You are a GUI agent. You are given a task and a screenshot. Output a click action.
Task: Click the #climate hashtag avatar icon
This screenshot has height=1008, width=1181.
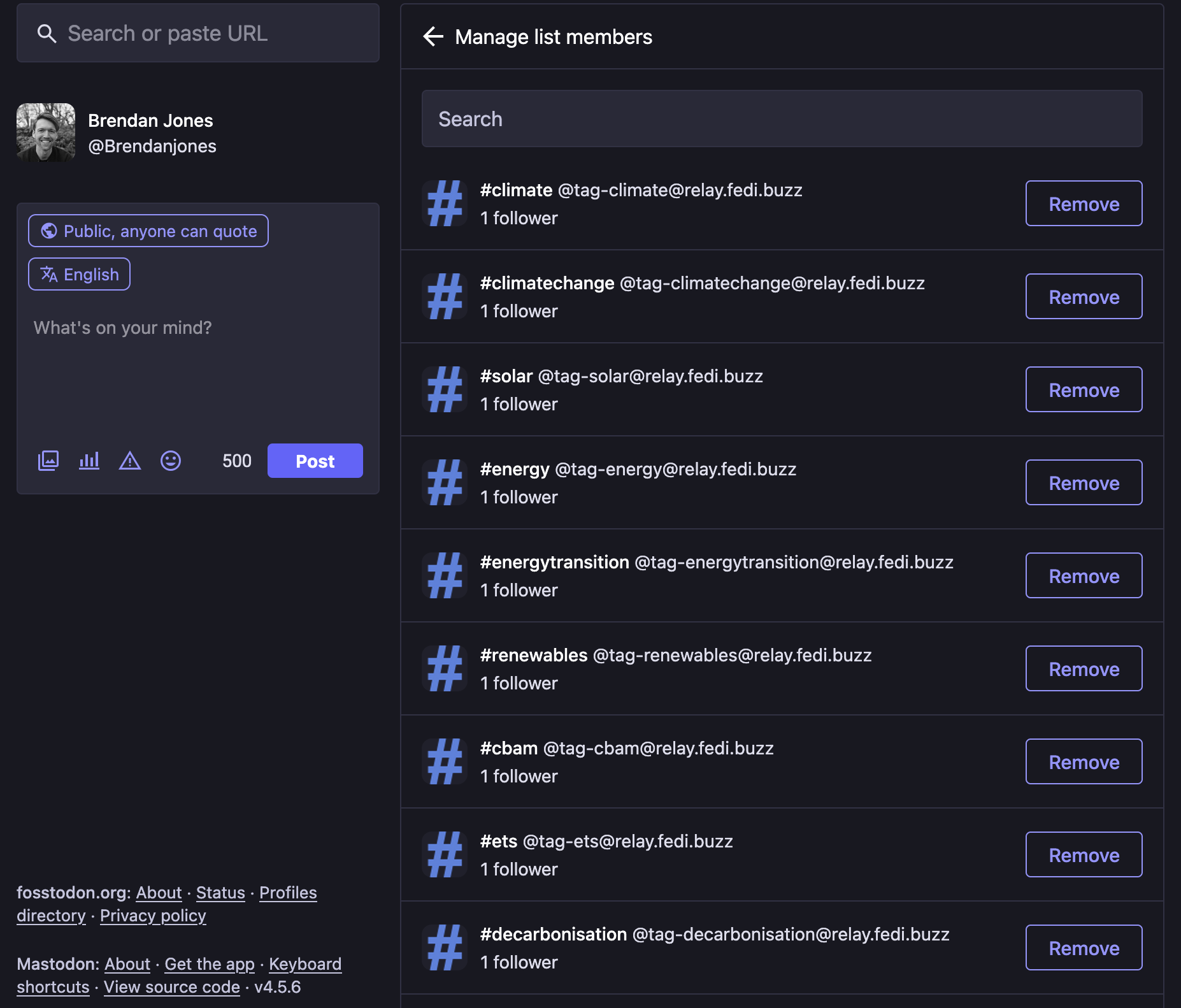(x=445, y=204)
